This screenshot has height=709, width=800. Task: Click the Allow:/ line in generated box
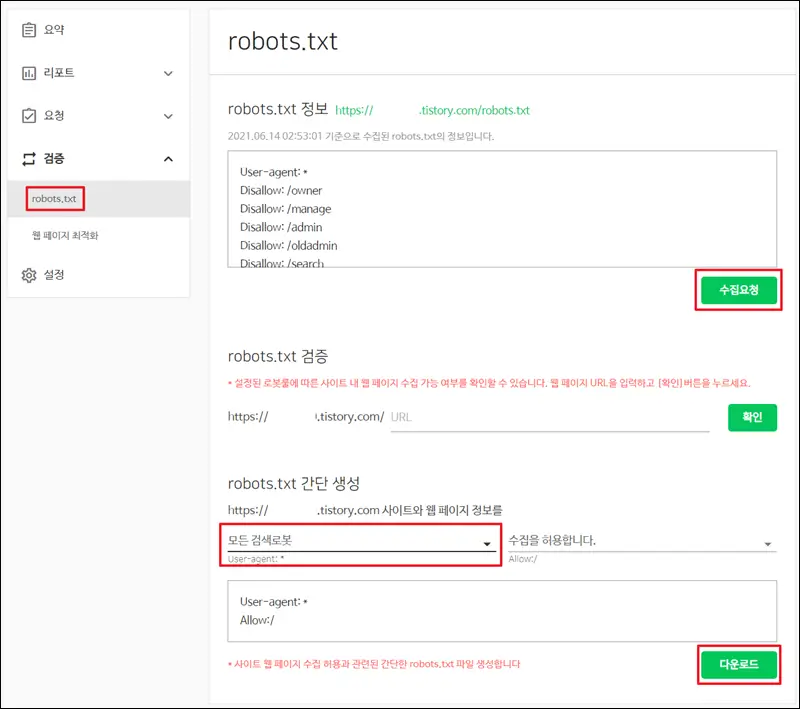257,620
